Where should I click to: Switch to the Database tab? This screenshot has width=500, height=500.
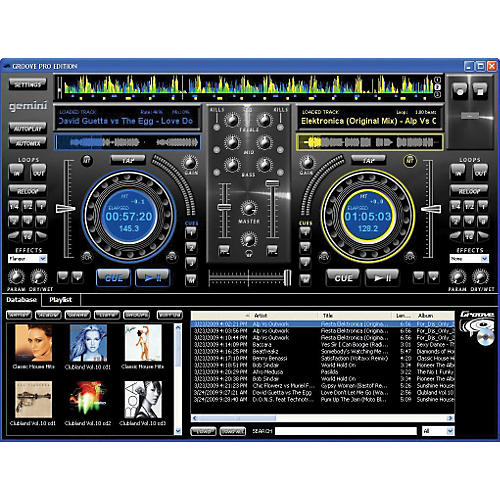[x=22, y=300]
